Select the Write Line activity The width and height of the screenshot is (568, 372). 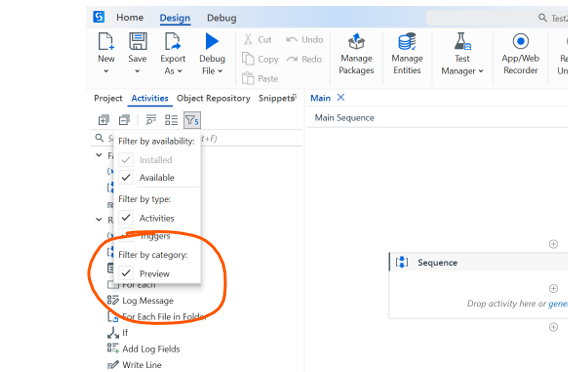coord(142,365)
